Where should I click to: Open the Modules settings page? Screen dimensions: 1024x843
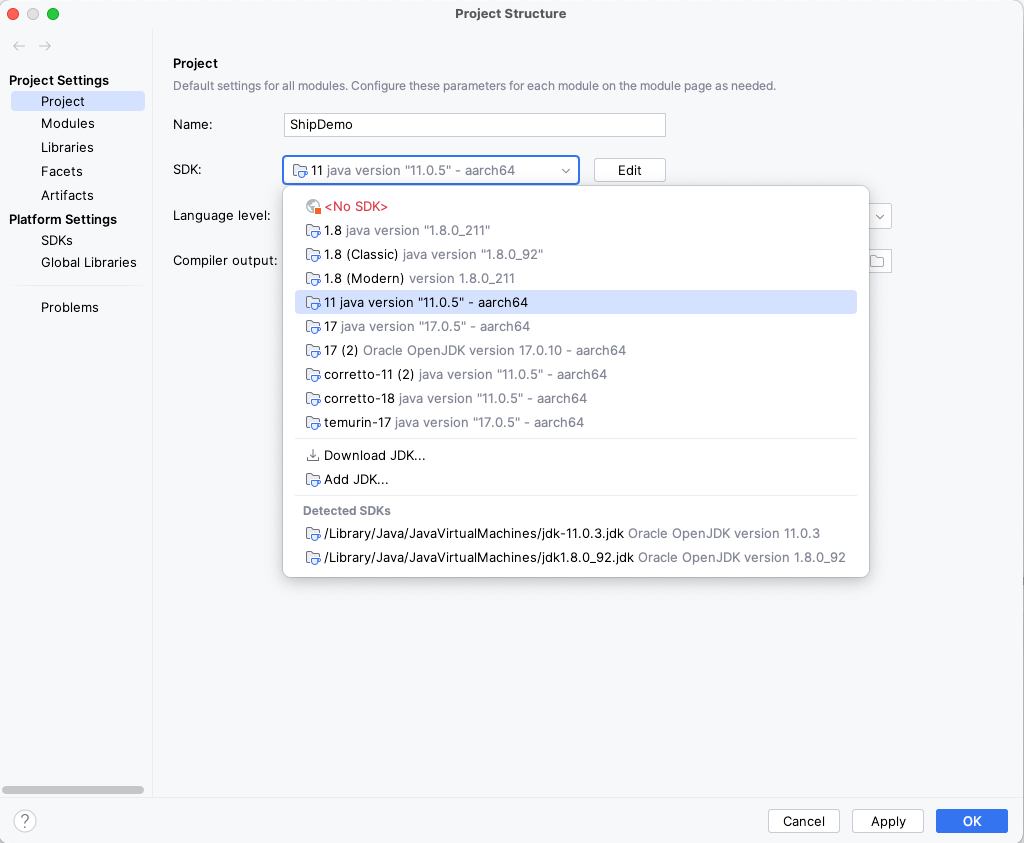pos(68,123)
